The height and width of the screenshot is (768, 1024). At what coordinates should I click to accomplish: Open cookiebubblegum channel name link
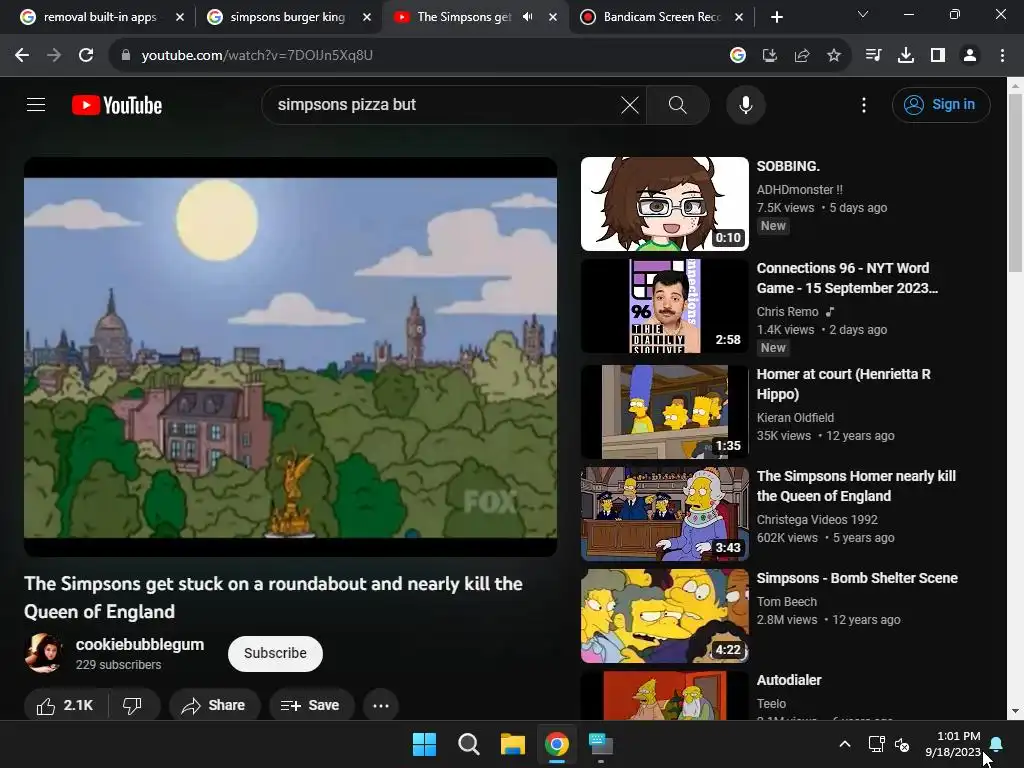click(140, 644)
